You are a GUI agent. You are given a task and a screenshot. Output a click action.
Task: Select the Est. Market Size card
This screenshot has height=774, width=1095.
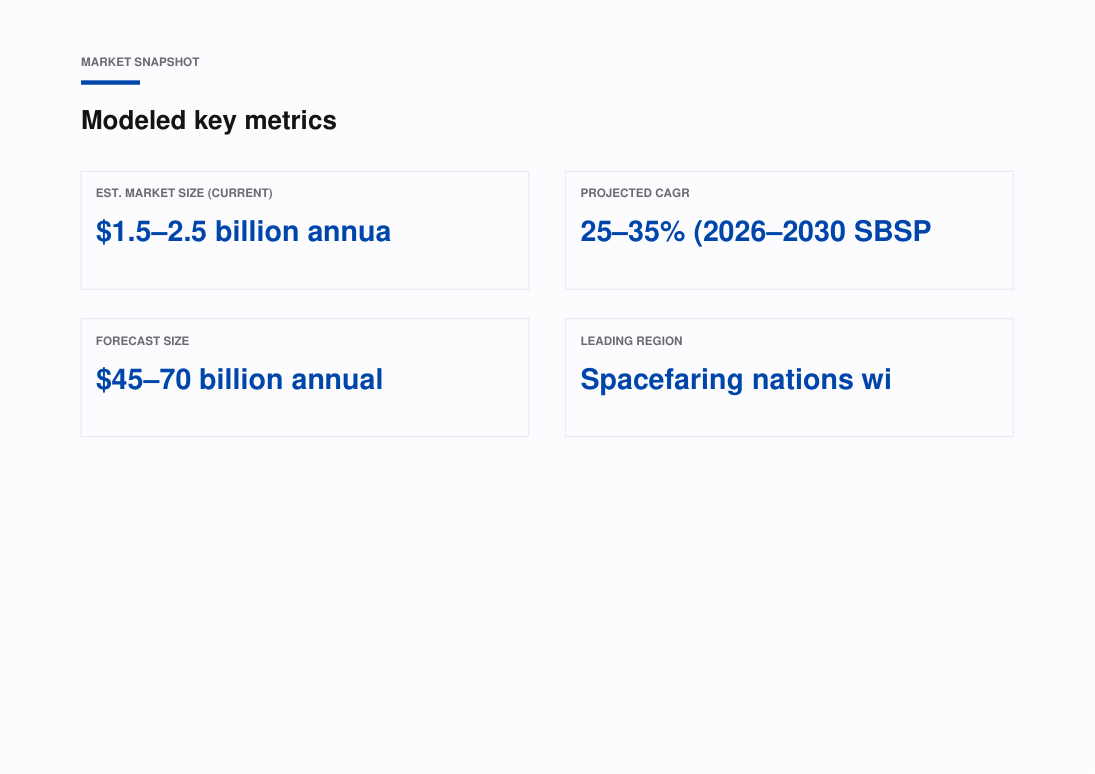tap(304, 231)
